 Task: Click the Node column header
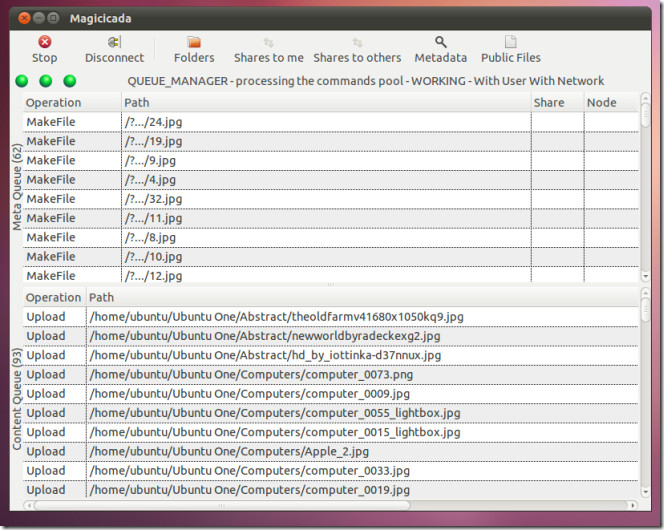[611, 102]
